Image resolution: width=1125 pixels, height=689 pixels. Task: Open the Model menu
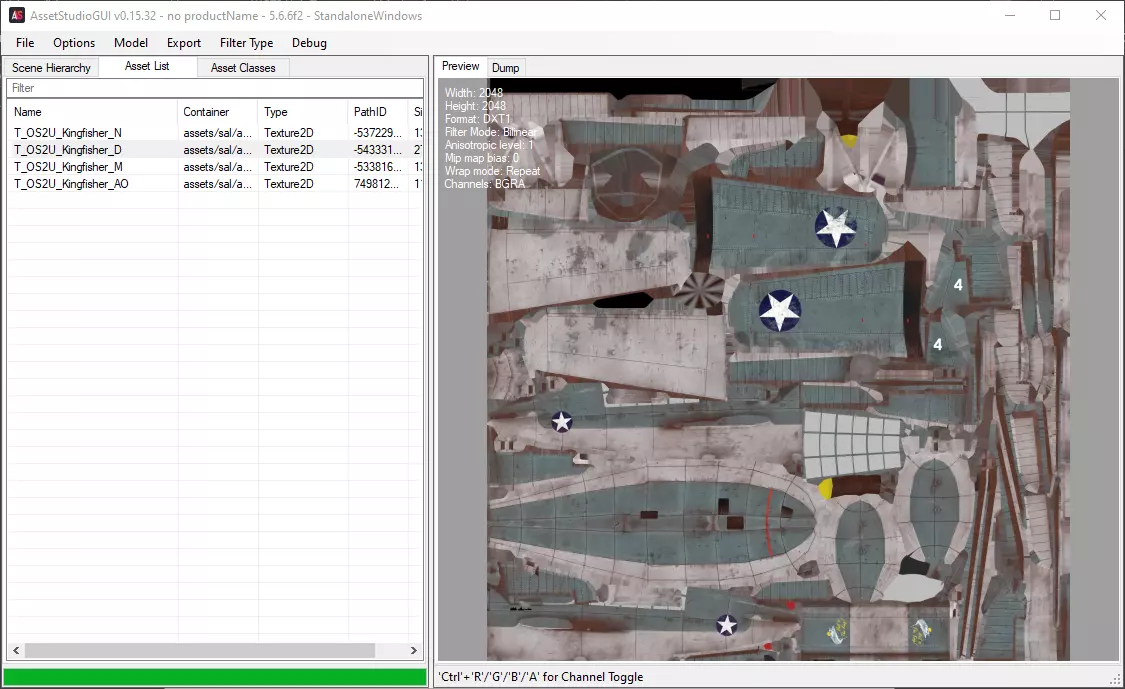131,43
